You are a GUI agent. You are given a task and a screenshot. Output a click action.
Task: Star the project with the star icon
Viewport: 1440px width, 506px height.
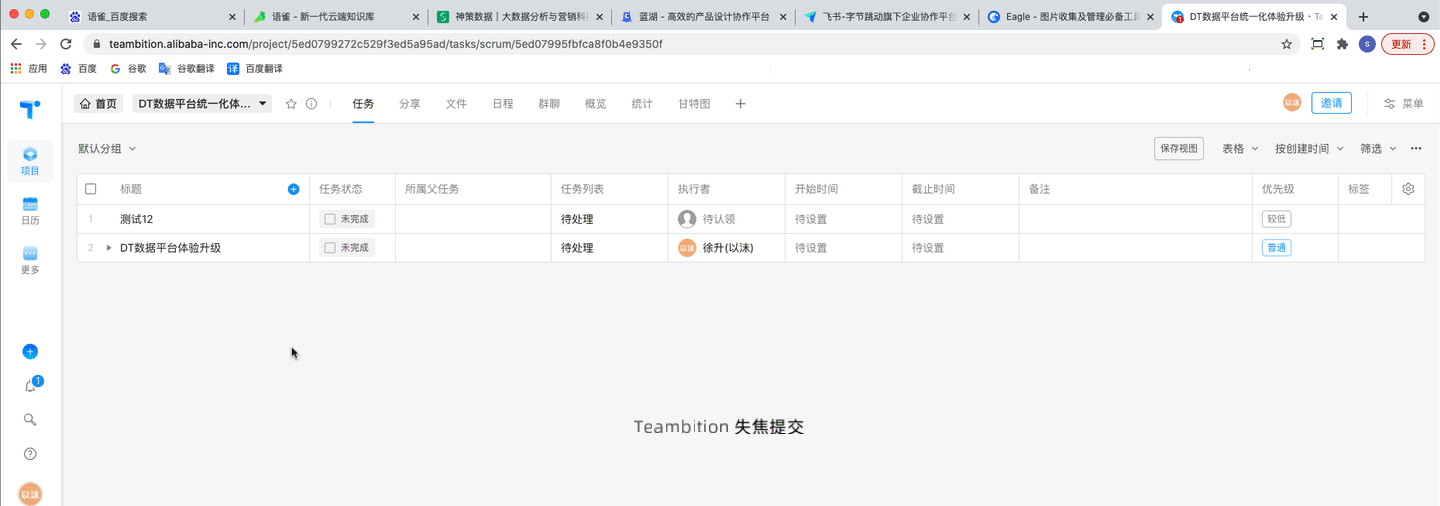[291, 104]
